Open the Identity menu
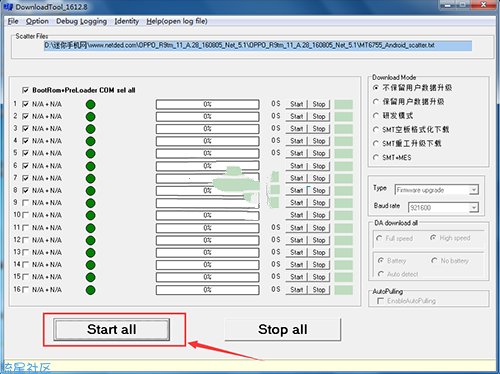The image size is (500, 374). coord(127,21)
